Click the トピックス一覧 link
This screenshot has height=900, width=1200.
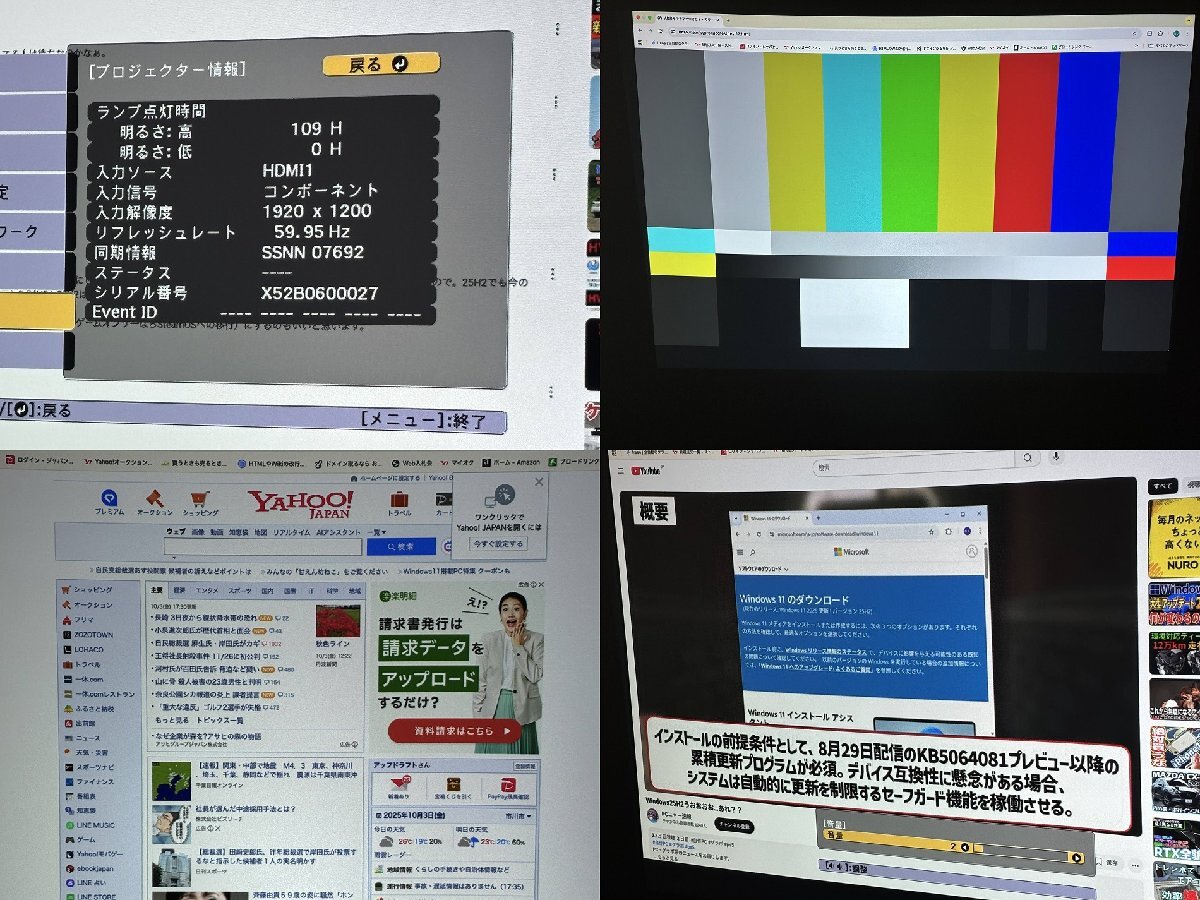coord(220,719)
